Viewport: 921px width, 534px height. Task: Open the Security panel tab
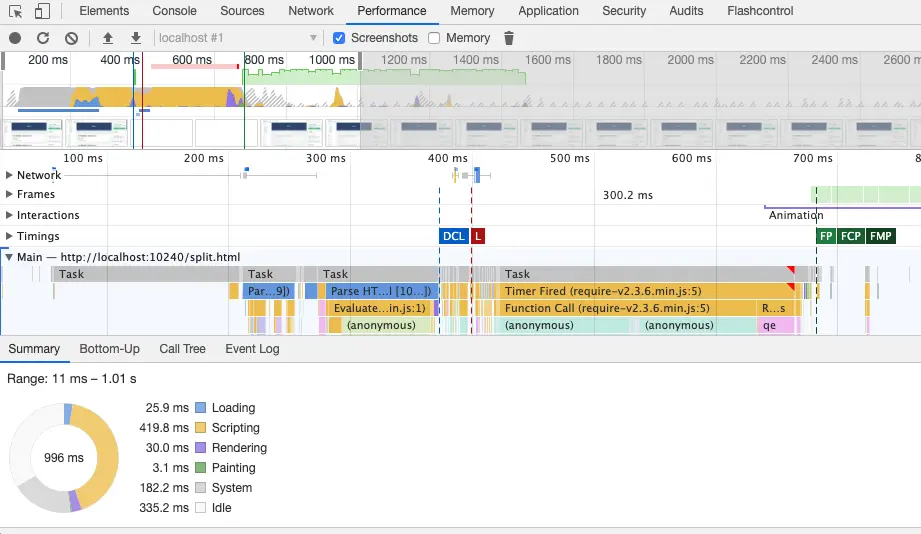(x=624, y=11)
